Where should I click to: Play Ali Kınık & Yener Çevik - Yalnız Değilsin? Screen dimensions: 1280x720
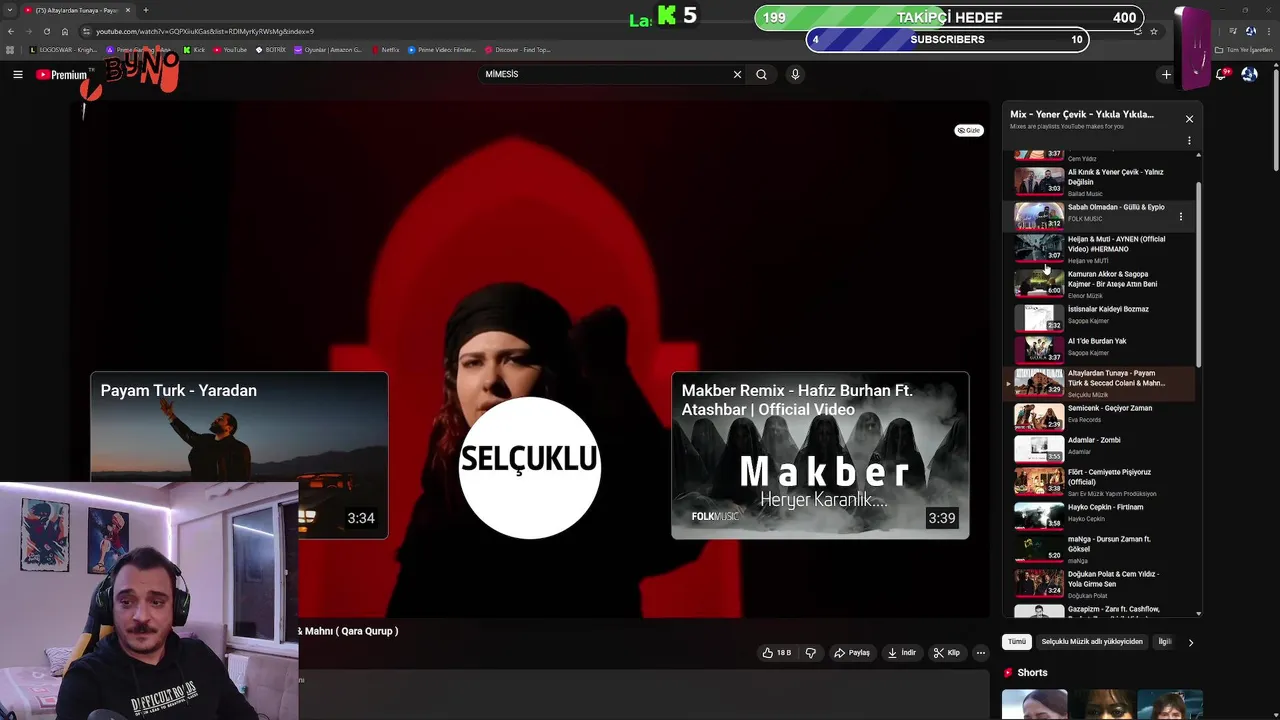(x=1099, y=181)
